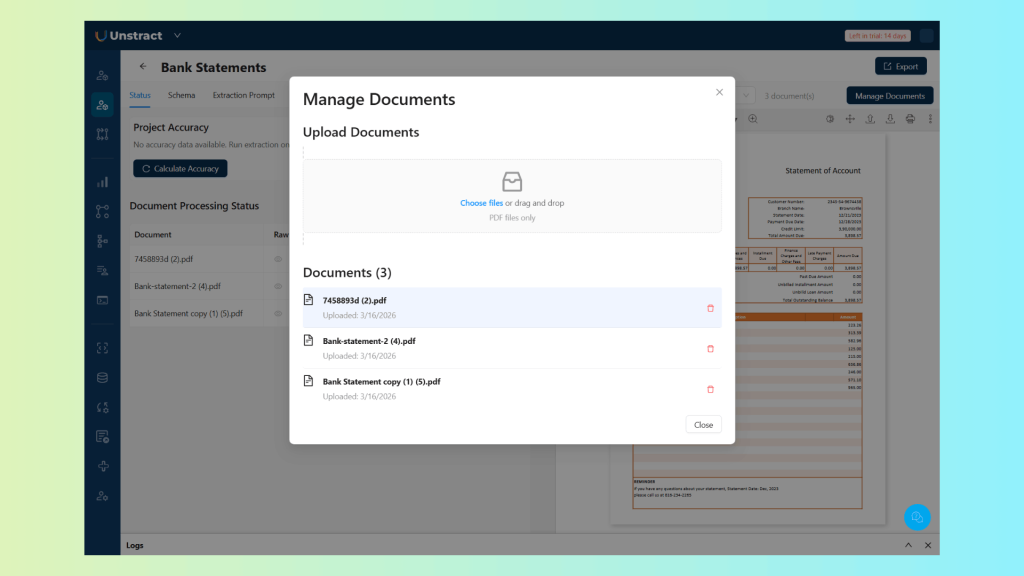This screenshot has height=576, width=1024.
Task: Toggle raw view eye for 7458893d (2).pdf
Action: pos(278,259)
